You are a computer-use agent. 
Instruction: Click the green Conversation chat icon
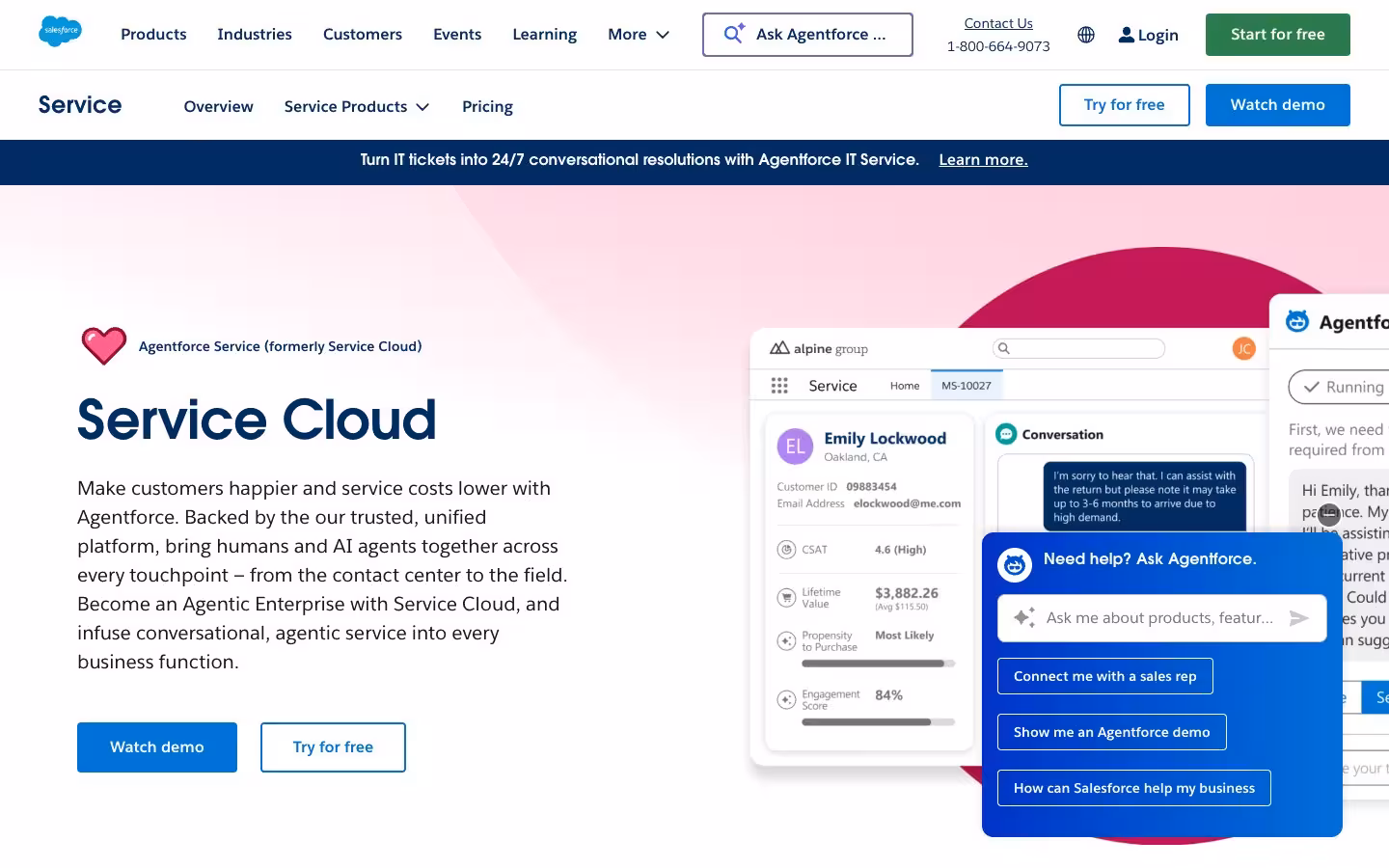pyautogui.click(x=1006, y=434)
